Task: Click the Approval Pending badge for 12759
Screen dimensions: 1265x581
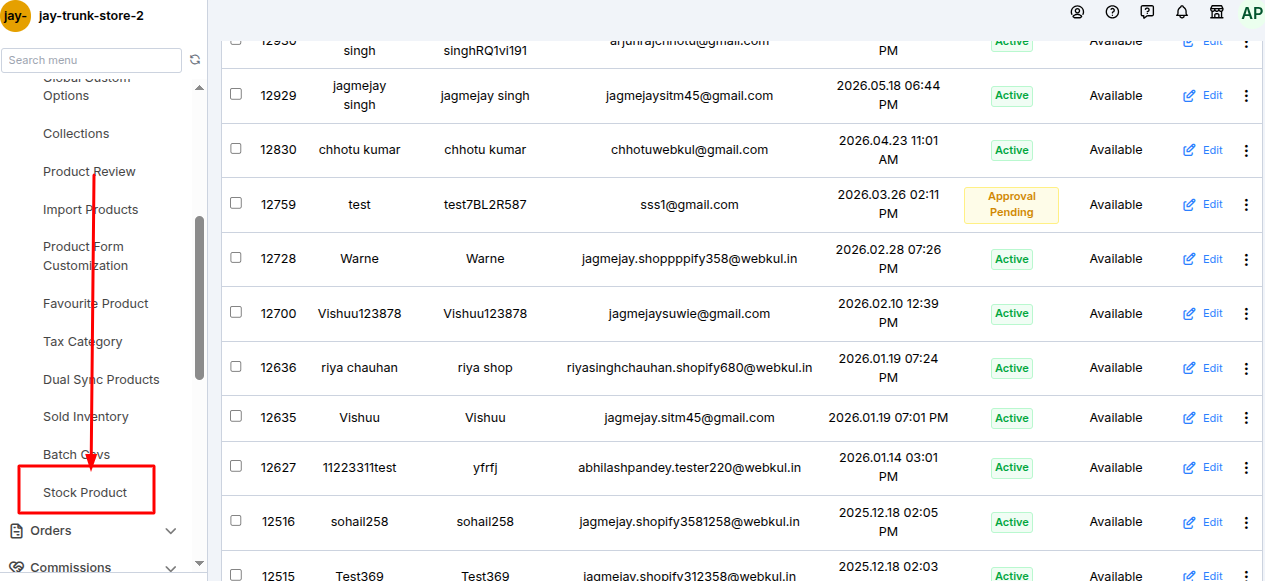Action: pos(1011,205)
